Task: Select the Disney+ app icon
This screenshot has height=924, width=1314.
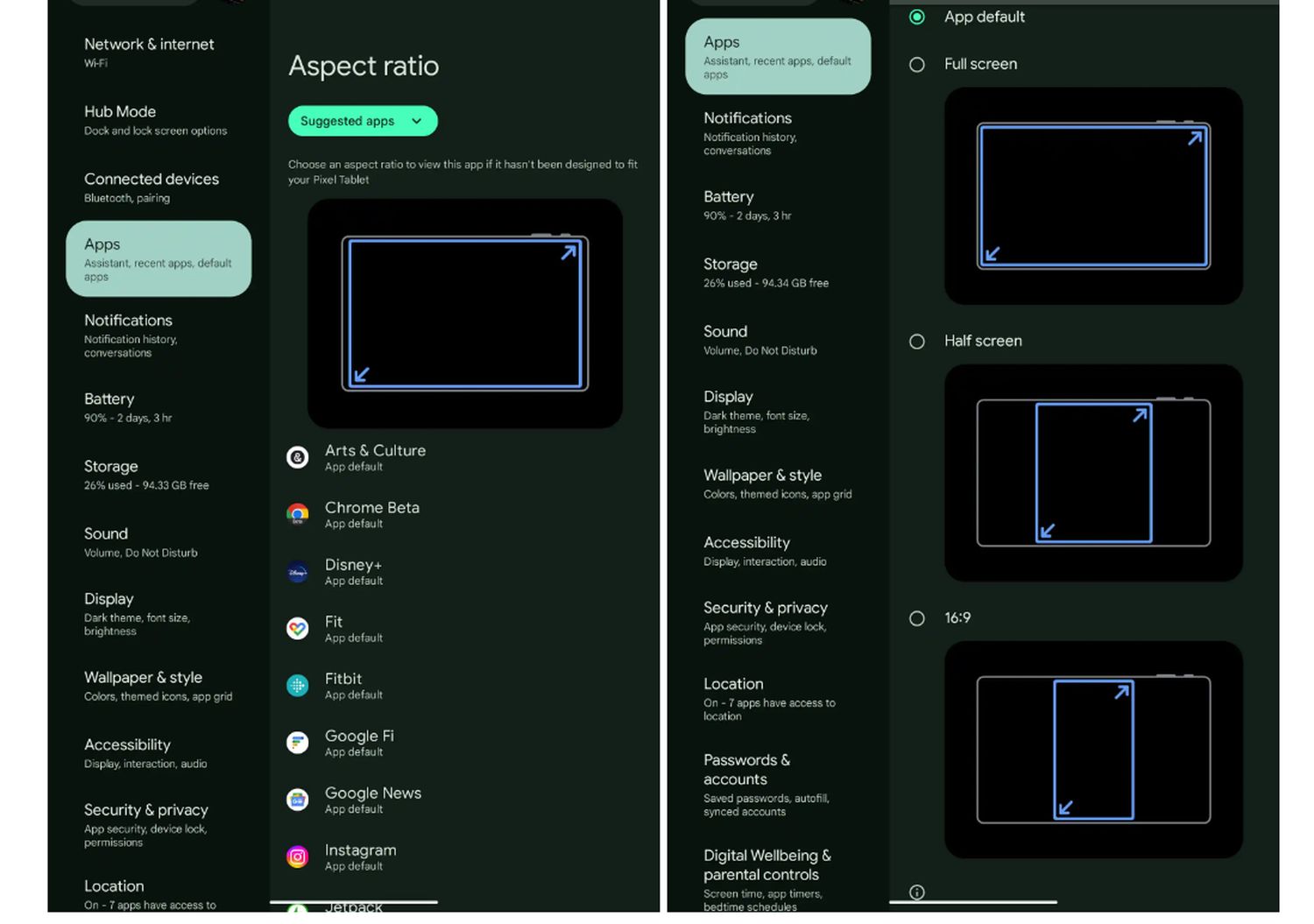Action: pos(298,572)
